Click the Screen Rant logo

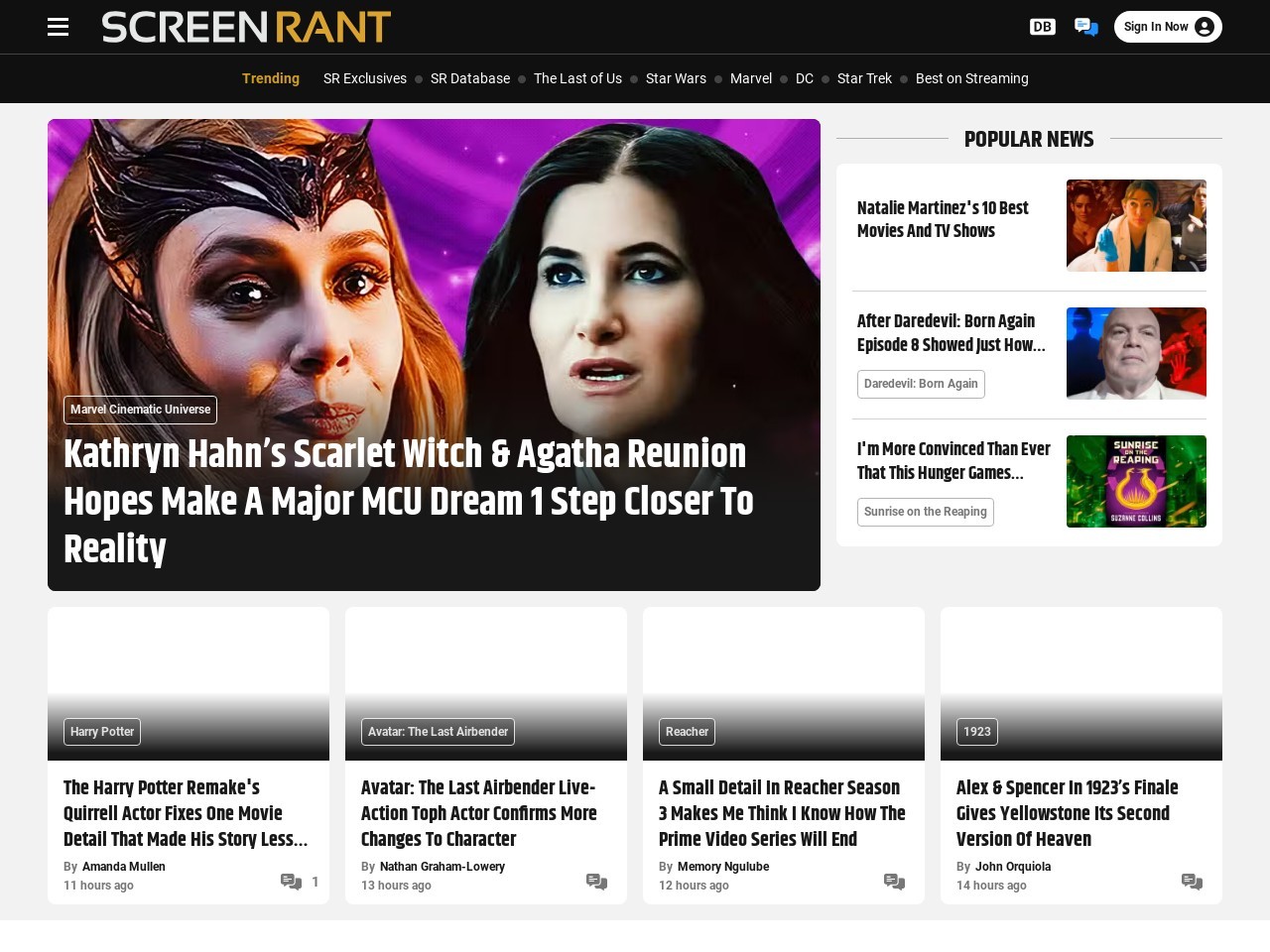click(246, 27)
